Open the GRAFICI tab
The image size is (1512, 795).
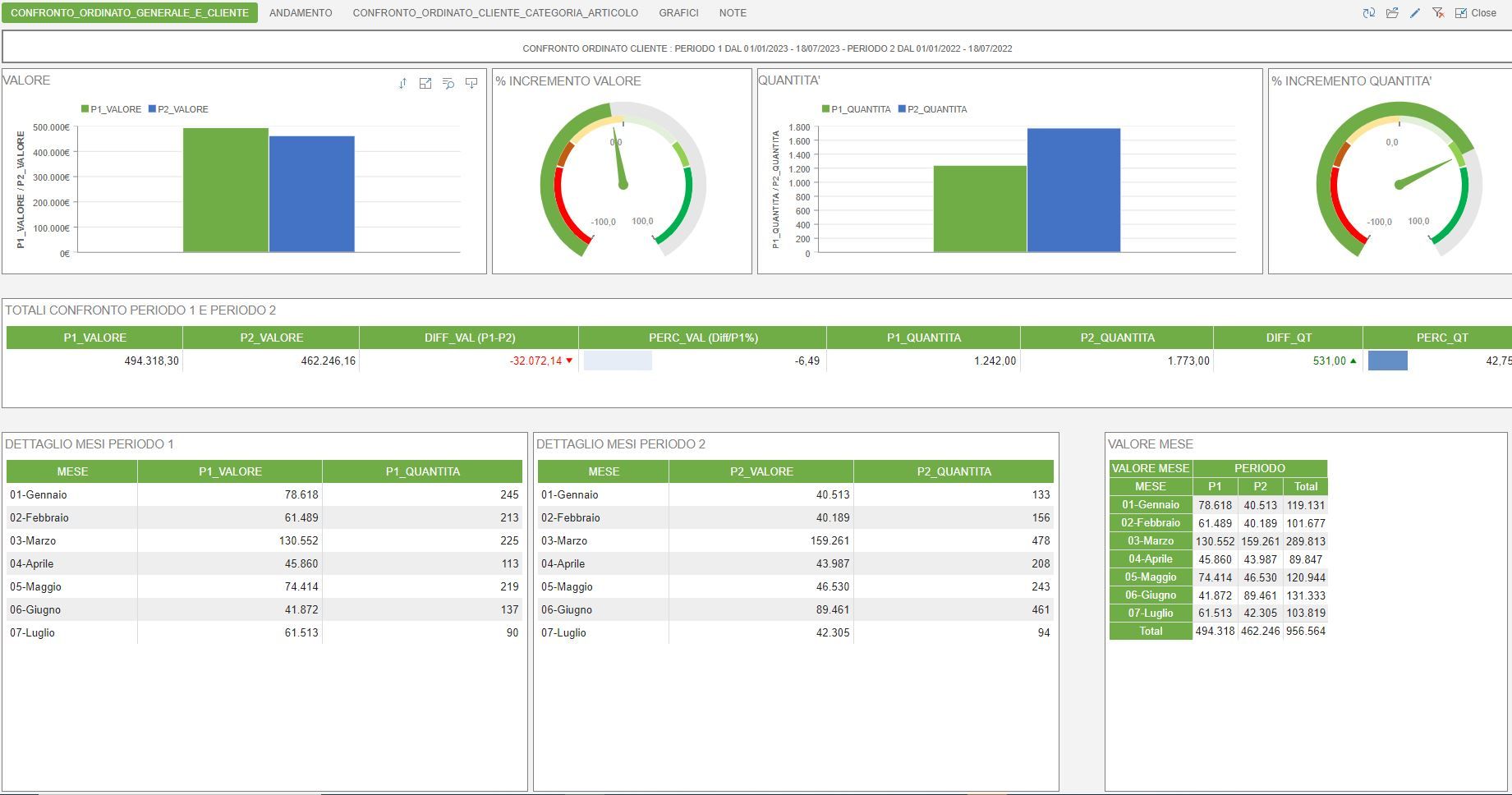point(678,13)
